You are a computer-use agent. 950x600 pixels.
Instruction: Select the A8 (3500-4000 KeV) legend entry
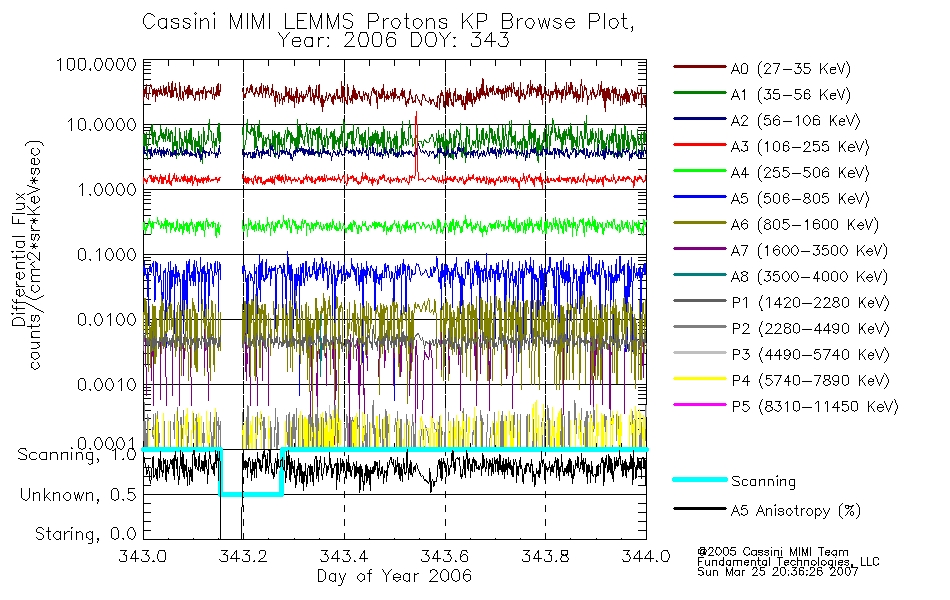click(x=781, y=277)
